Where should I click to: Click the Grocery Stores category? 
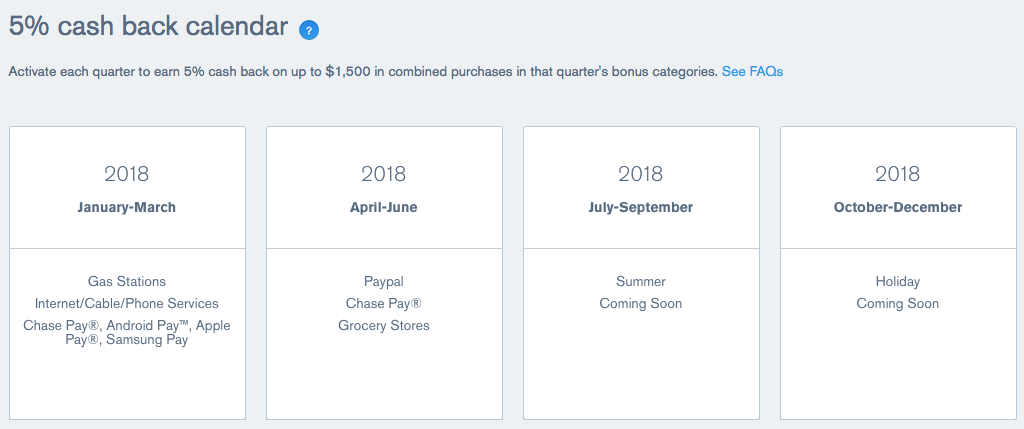384,325
